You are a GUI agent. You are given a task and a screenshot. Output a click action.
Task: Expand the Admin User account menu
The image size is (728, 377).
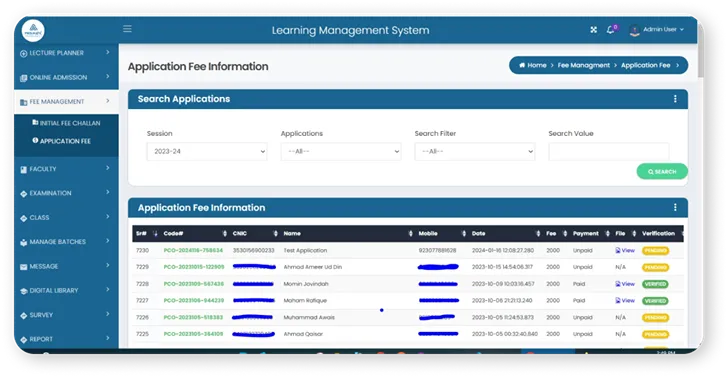click(663, 29)
